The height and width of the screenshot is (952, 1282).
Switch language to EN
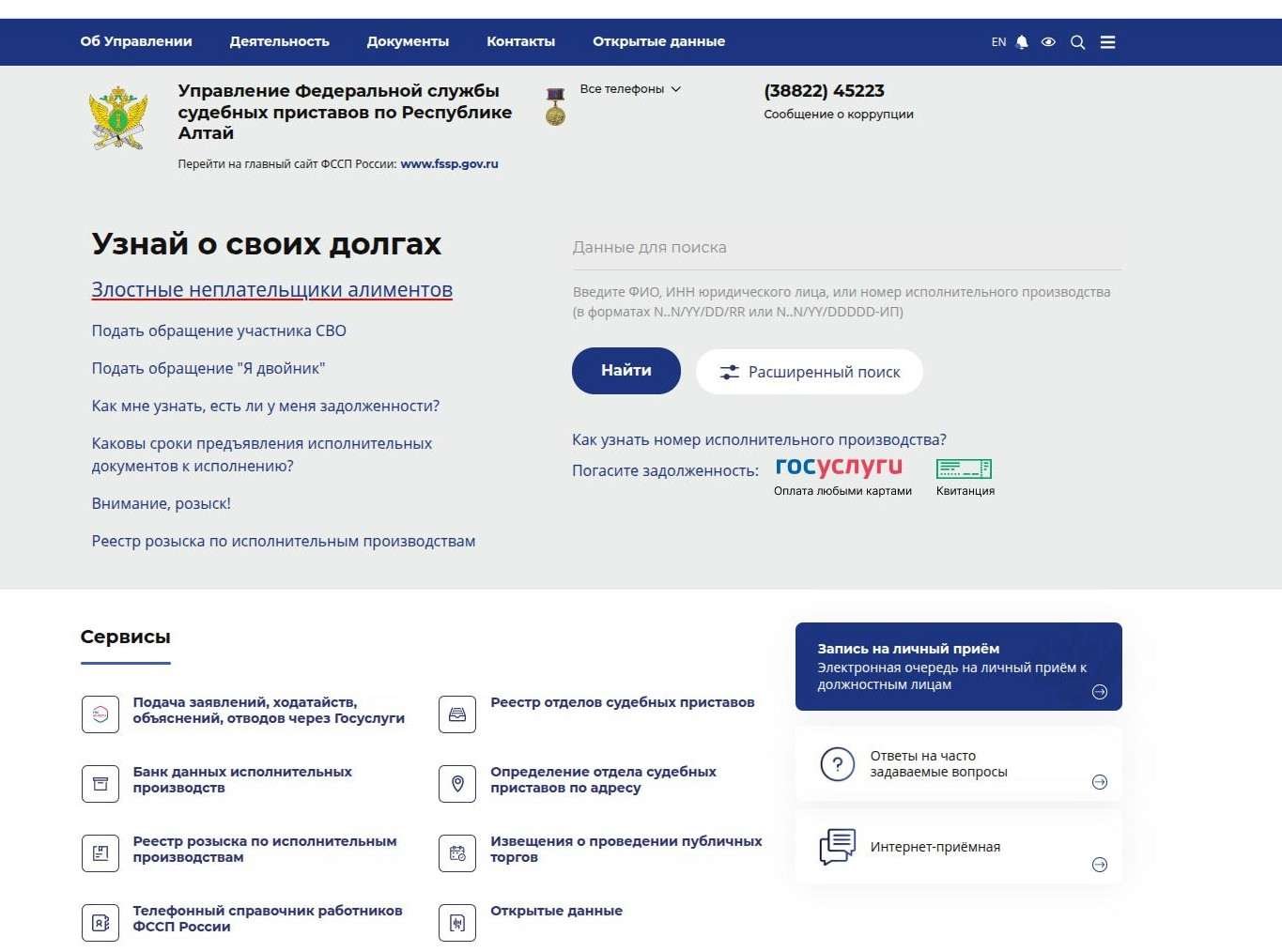coord(998,42)
